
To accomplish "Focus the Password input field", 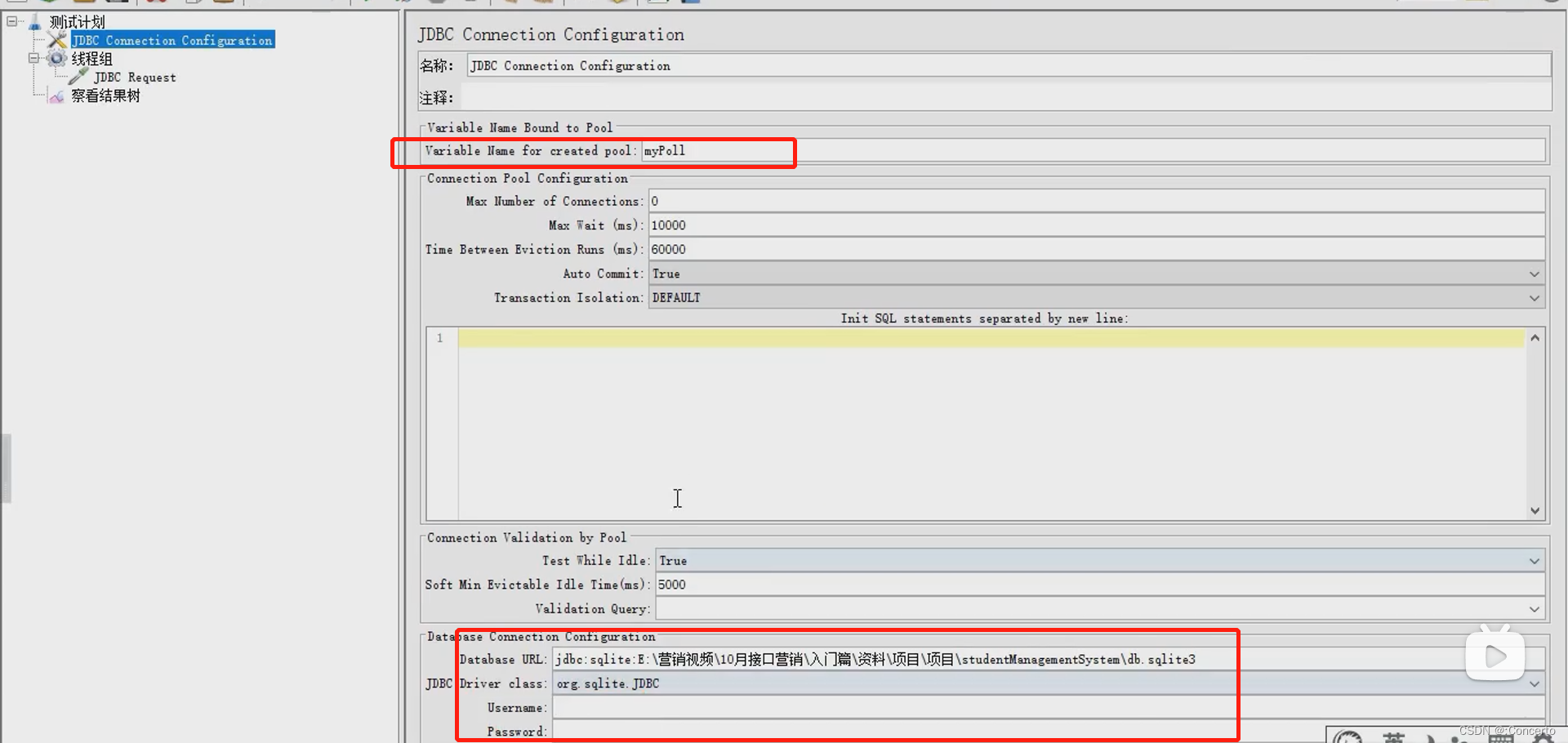I will click(1049, 732).
